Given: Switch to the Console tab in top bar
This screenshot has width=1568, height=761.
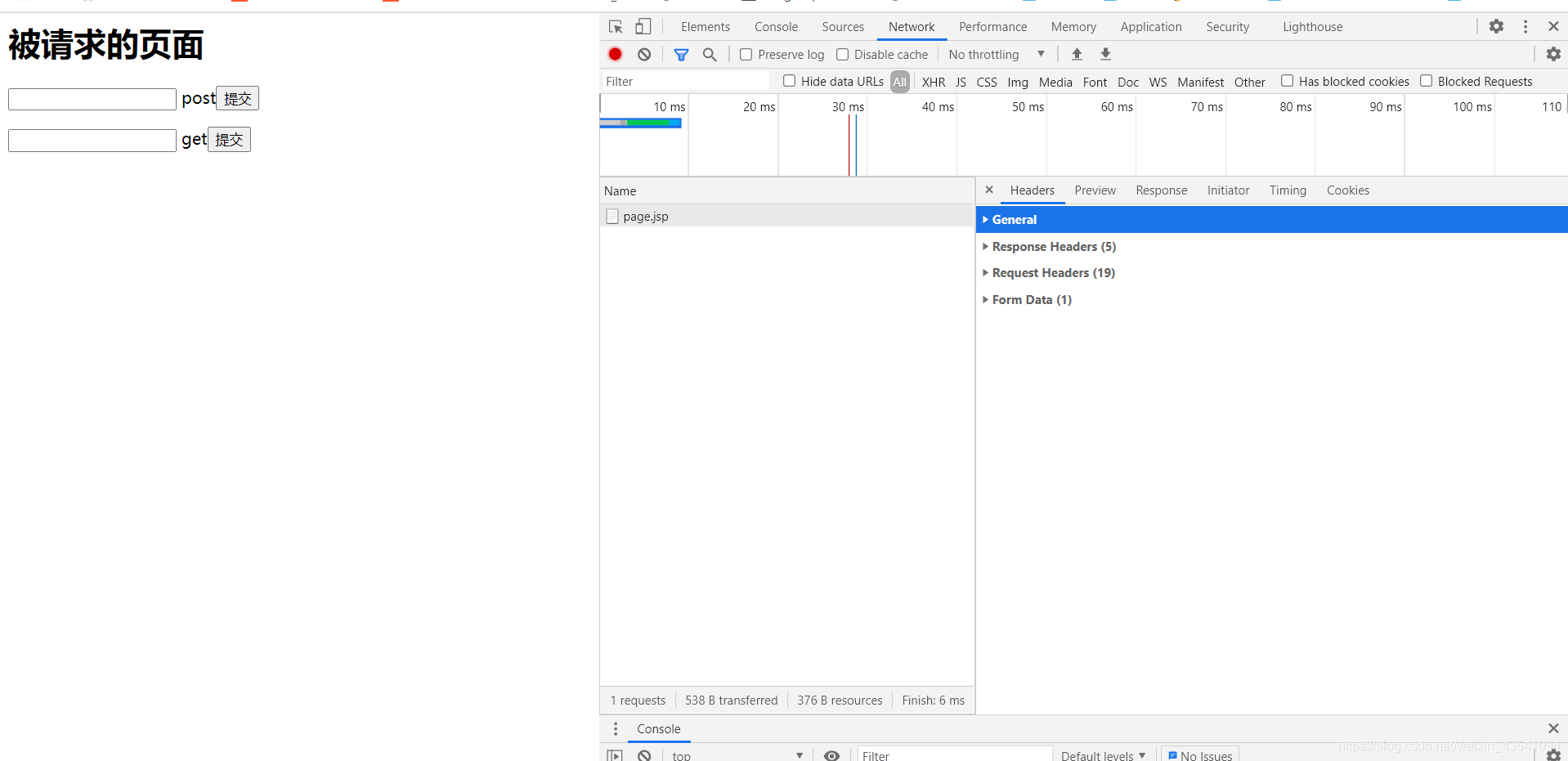Looking at the screenshot, I should (x=776, y=26).
